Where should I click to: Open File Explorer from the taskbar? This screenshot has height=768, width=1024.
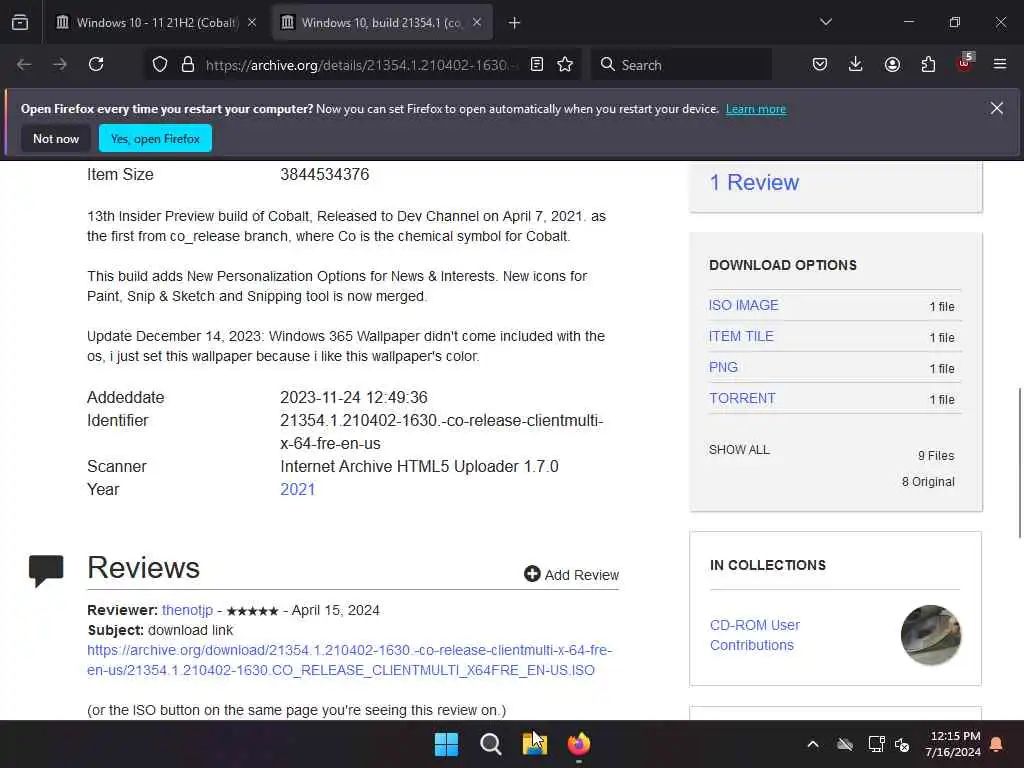(535, 744)
